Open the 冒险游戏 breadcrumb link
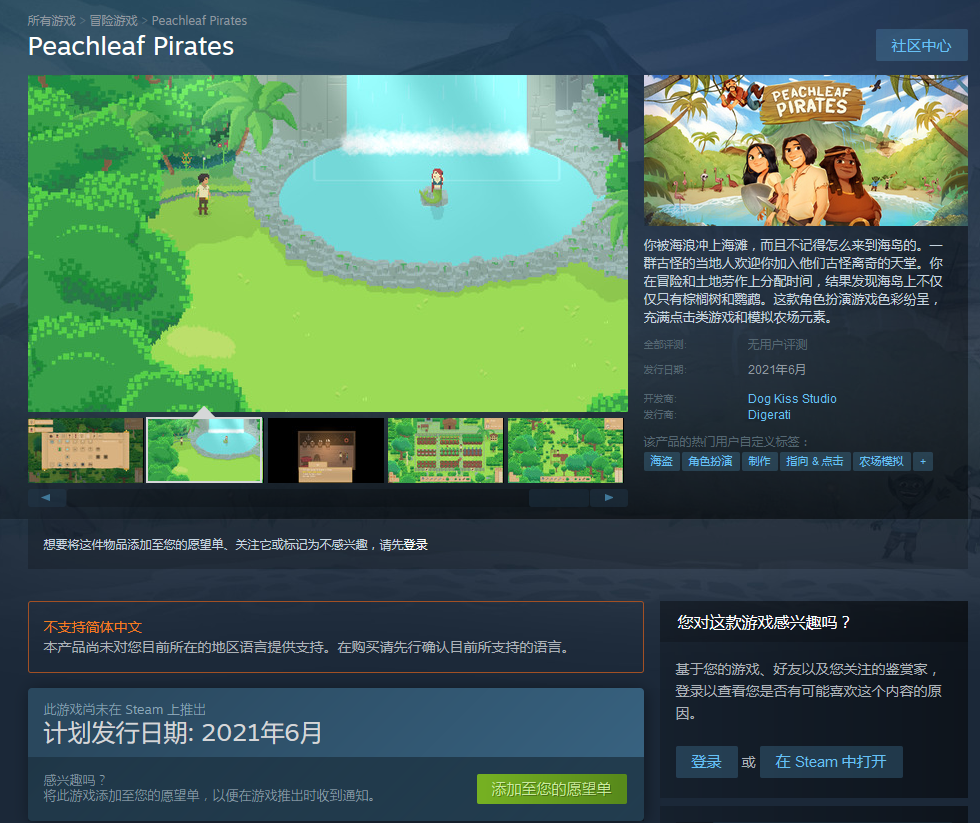 pos(113,21)
